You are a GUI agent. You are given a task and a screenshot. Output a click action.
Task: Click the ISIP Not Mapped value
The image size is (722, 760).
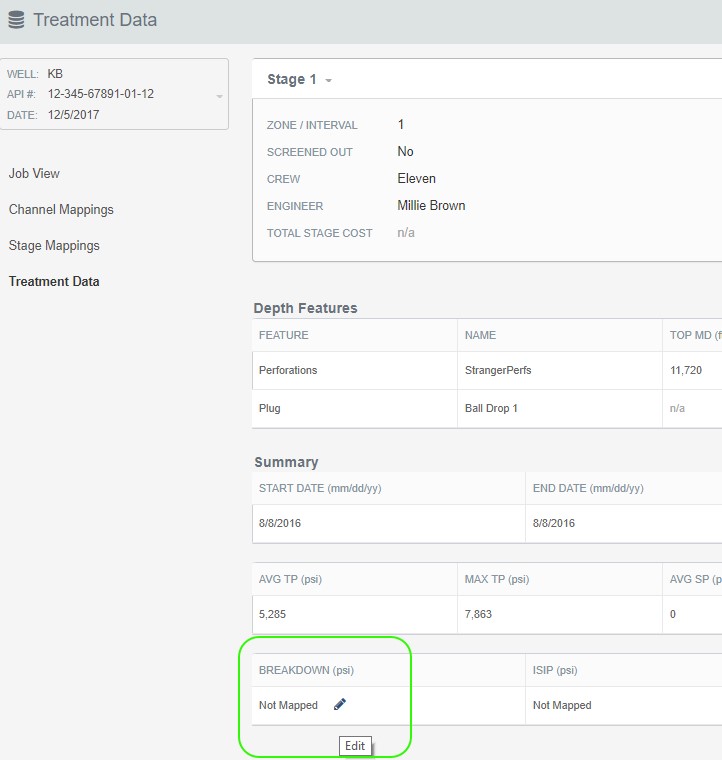point(562,705)
